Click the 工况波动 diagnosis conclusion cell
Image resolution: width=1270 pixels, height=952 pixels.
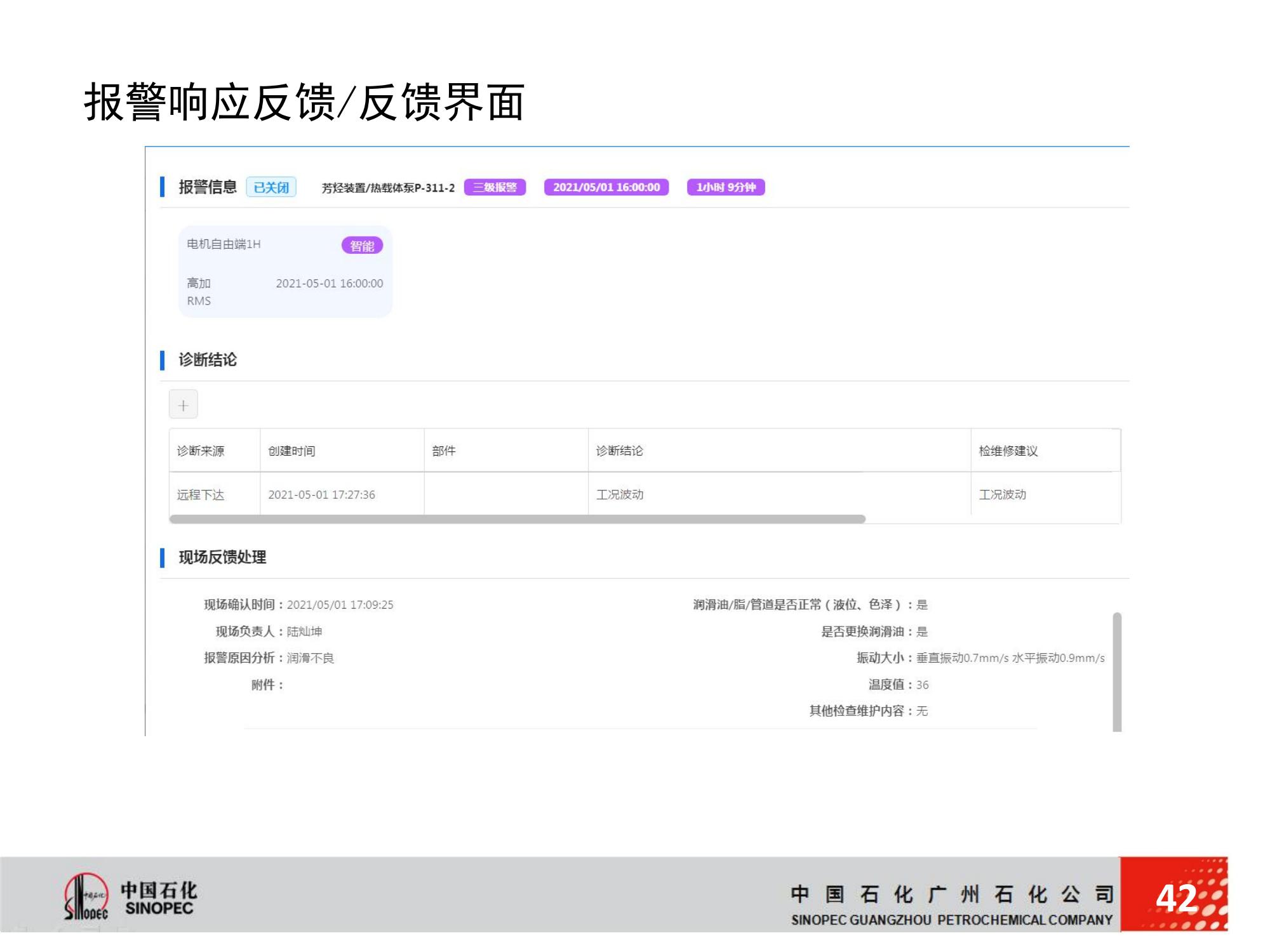(x=619, y=494)
